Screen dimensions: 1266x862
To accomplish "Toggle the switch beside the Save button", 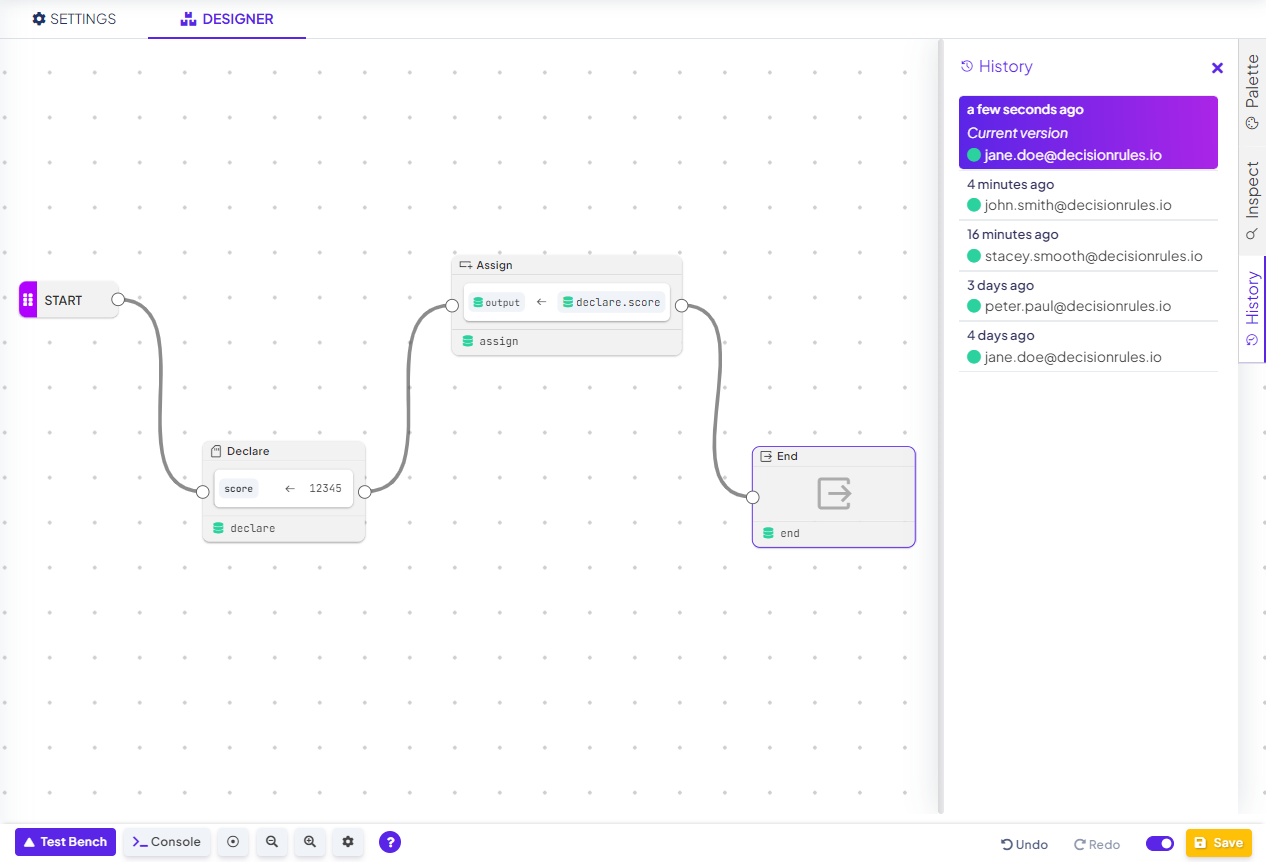I will [1160, 843].
